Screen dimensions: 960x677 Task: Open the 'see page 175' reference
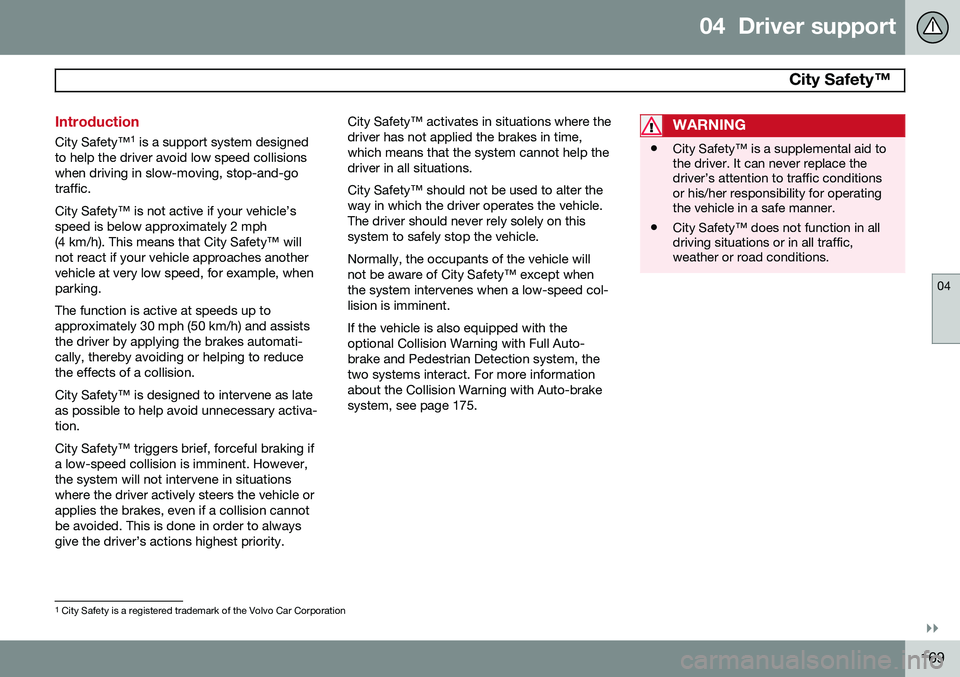[x=436, y=405]
